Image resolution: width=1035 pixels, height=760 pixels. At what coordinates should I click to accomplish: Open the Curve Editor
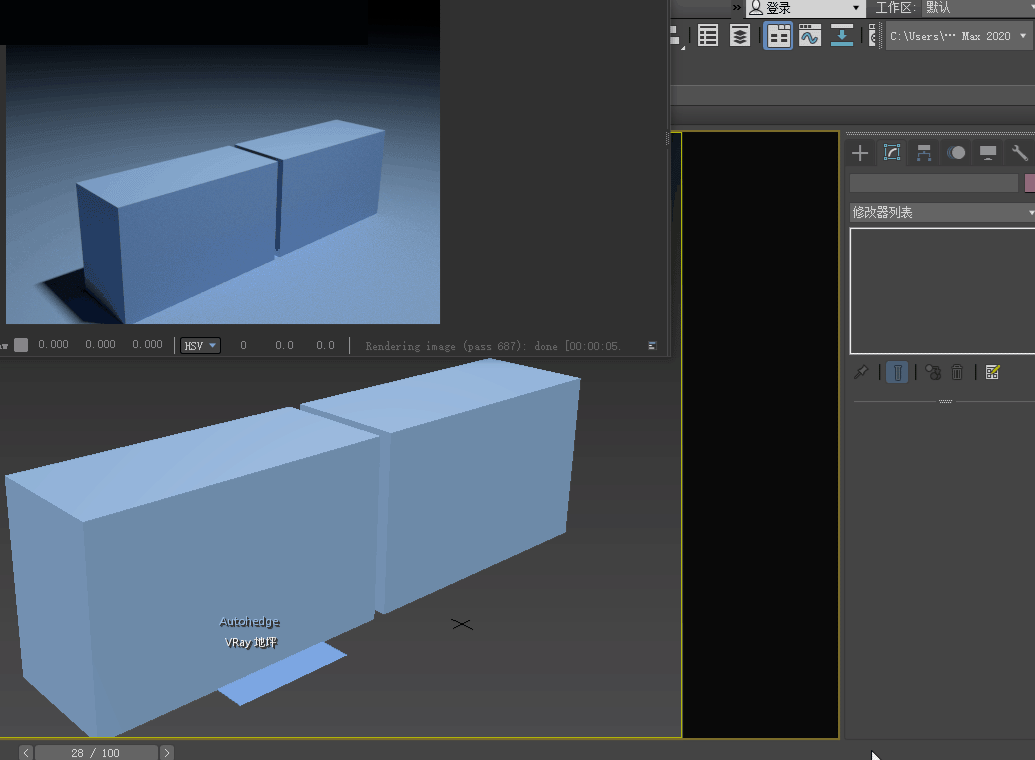coord(809,37)
